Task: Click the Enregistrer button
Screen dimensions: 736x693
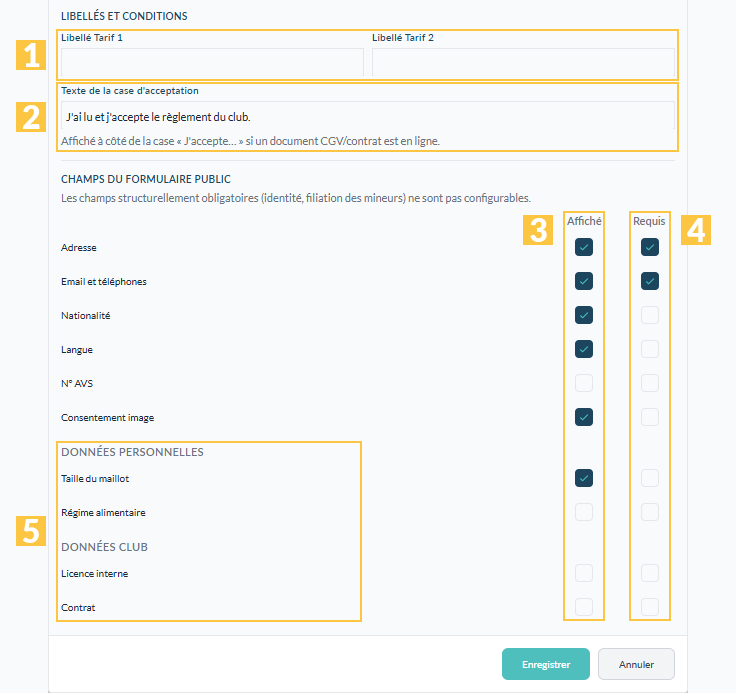Action: (545, 664)
